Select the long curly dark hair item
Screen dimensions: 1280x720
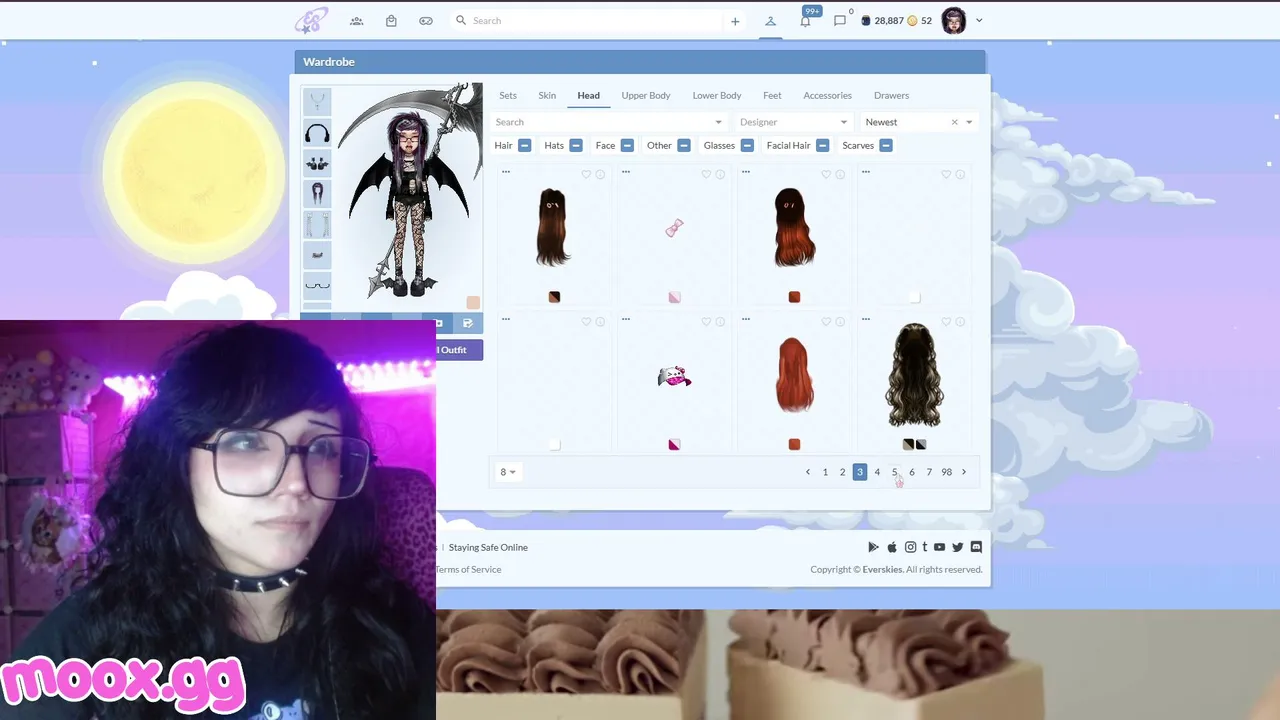(913, 375)
